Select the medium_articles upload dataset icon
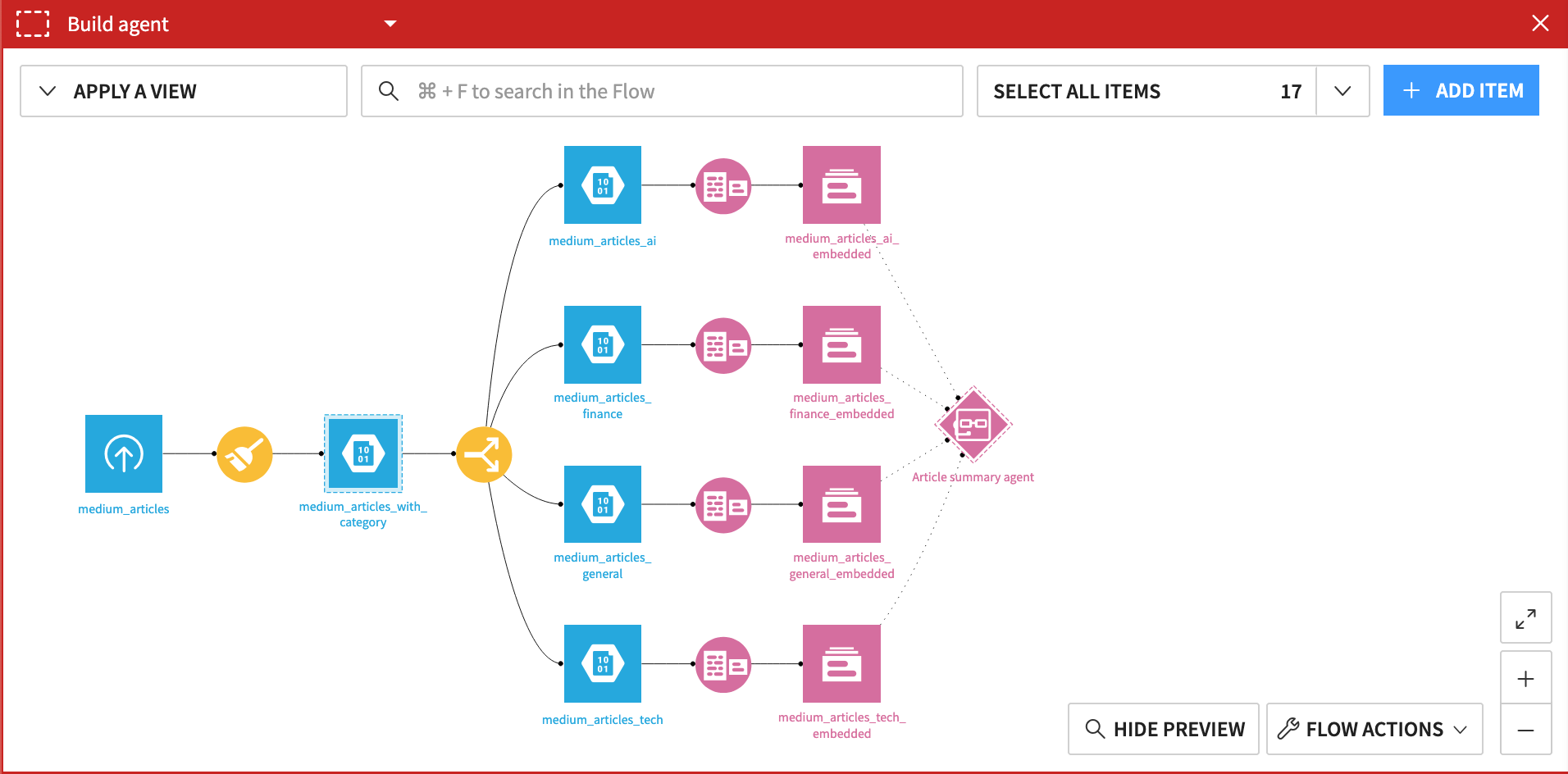1568x774 pixels. click(123, 453)
